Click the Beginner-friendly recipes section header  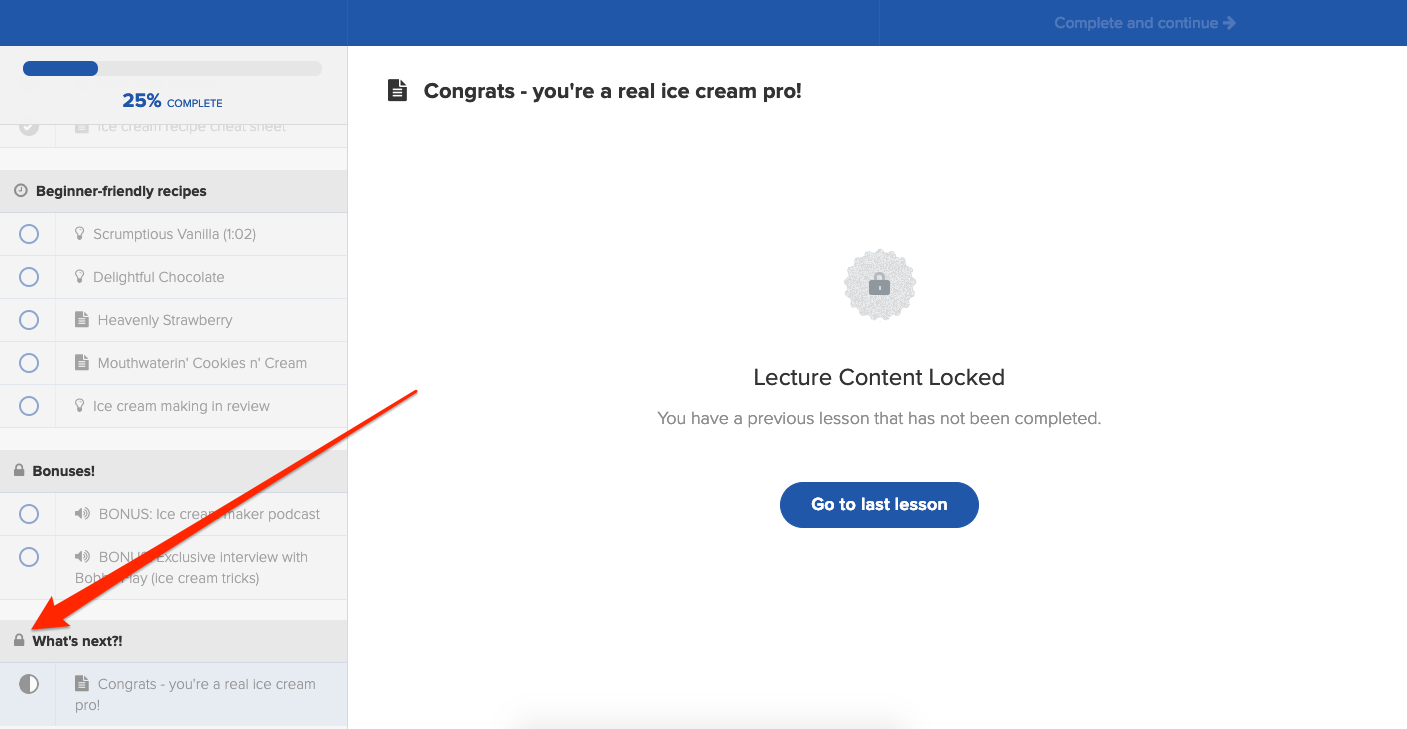pos(173,191)
